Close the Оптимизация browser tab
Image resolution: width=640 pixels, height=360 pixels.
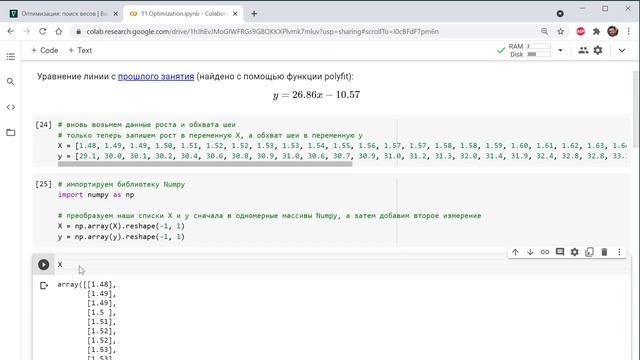(x=116, y=13)
